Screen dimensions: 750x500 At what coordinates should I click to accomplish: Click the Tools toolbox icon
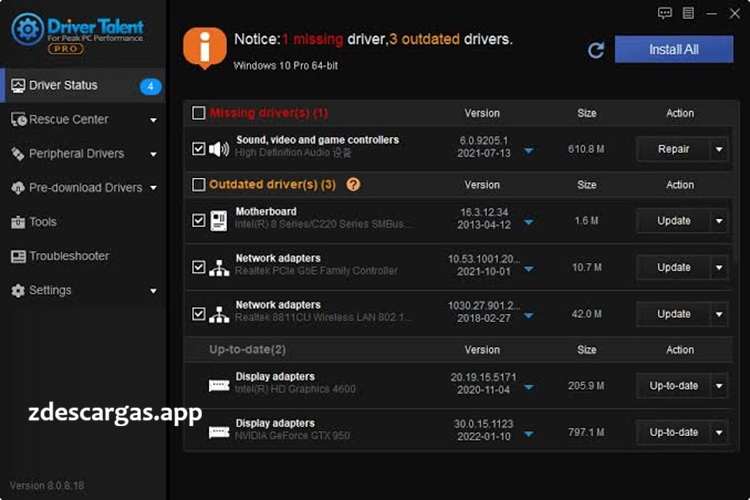point(18,222)
